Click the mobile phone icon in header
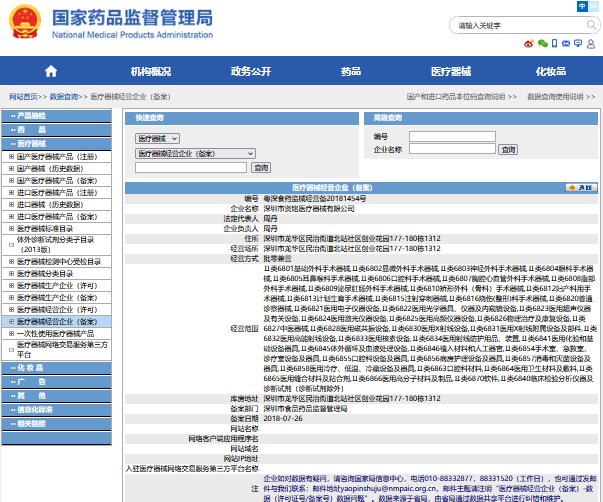603x502 pixels. point(554,43)
